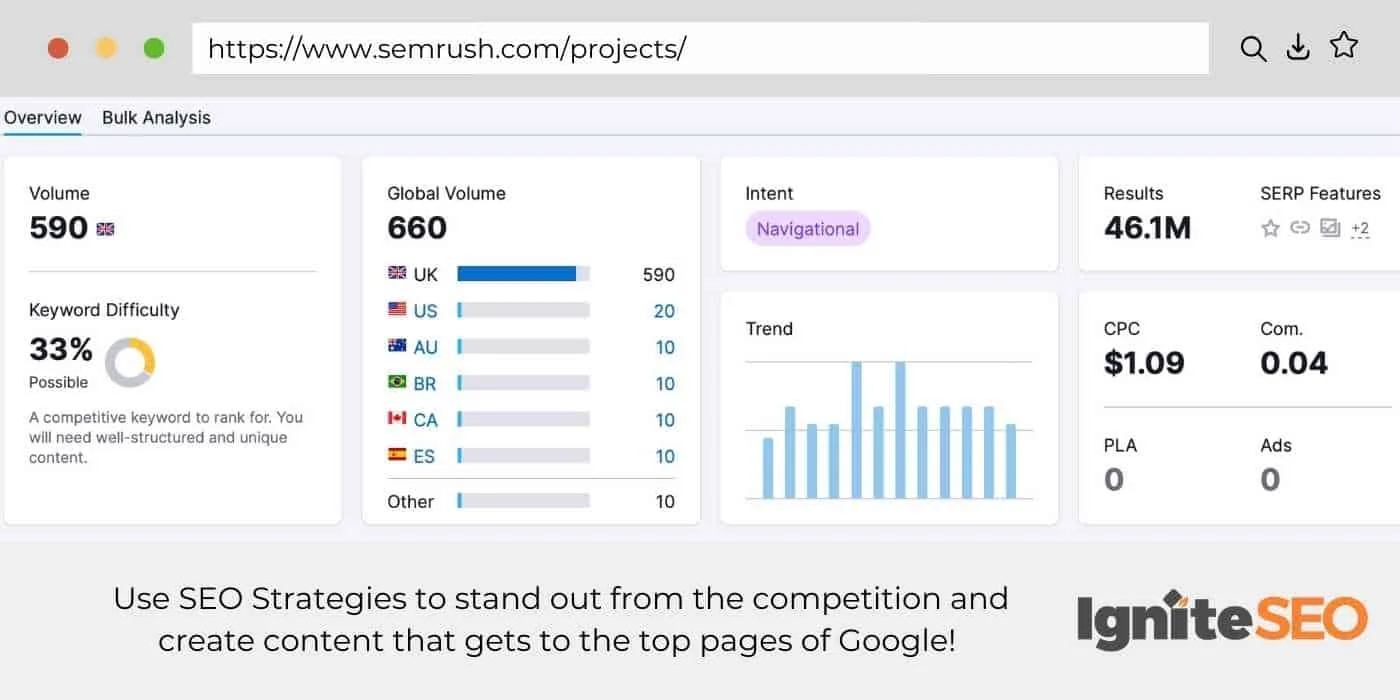Switch to the Overview tab
This screenshot has width=1400, height=700.
coord(42,117)
